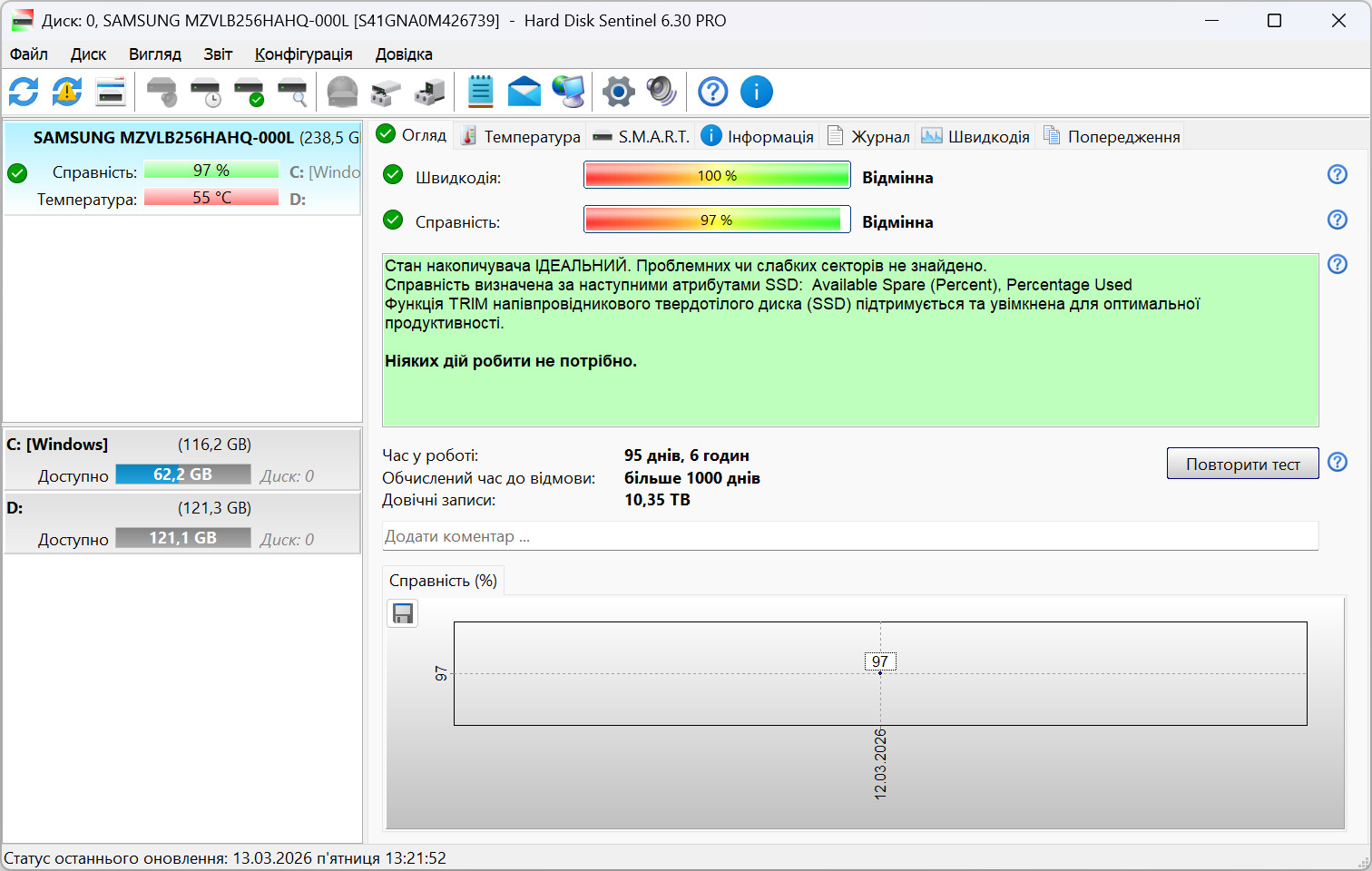
Task: Switch to the Журнал tab
Action: [x=868, y=136]
